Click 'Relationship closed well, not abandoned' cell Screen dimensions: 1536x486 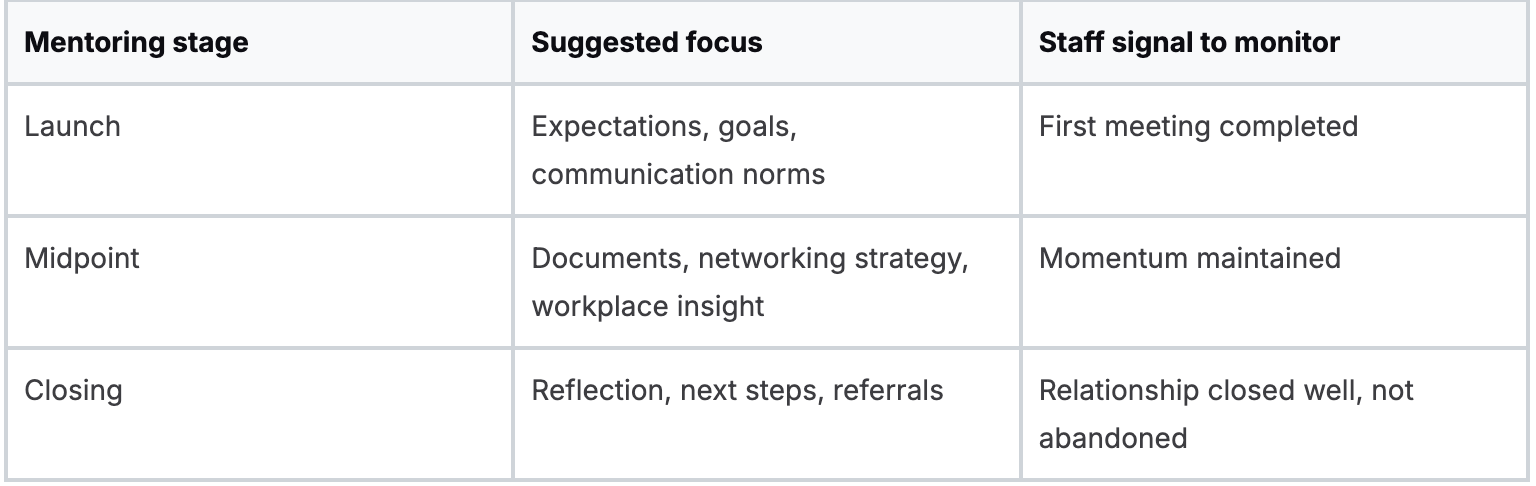click(1226, 413)
